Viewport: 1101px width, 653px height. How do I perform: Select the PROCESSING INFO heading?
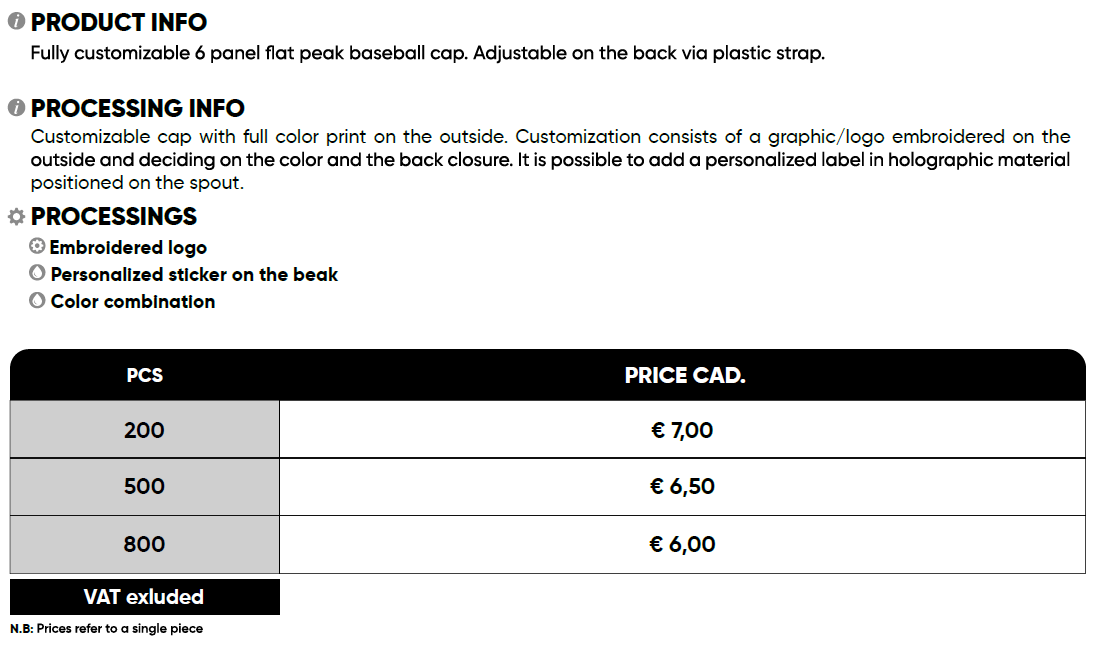pos(138,108)
